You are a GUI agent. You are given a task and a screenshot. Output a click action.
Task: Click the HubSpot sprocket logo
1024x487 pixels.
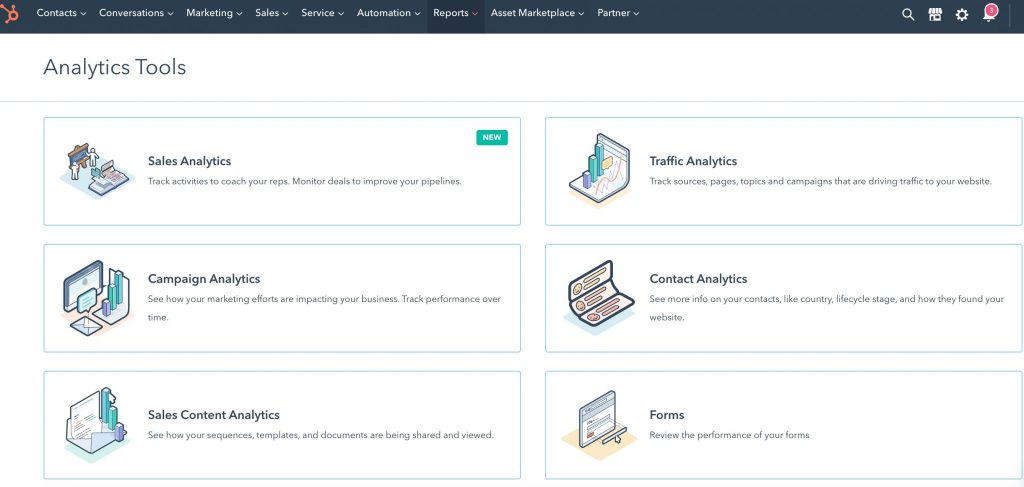point(10,13)
